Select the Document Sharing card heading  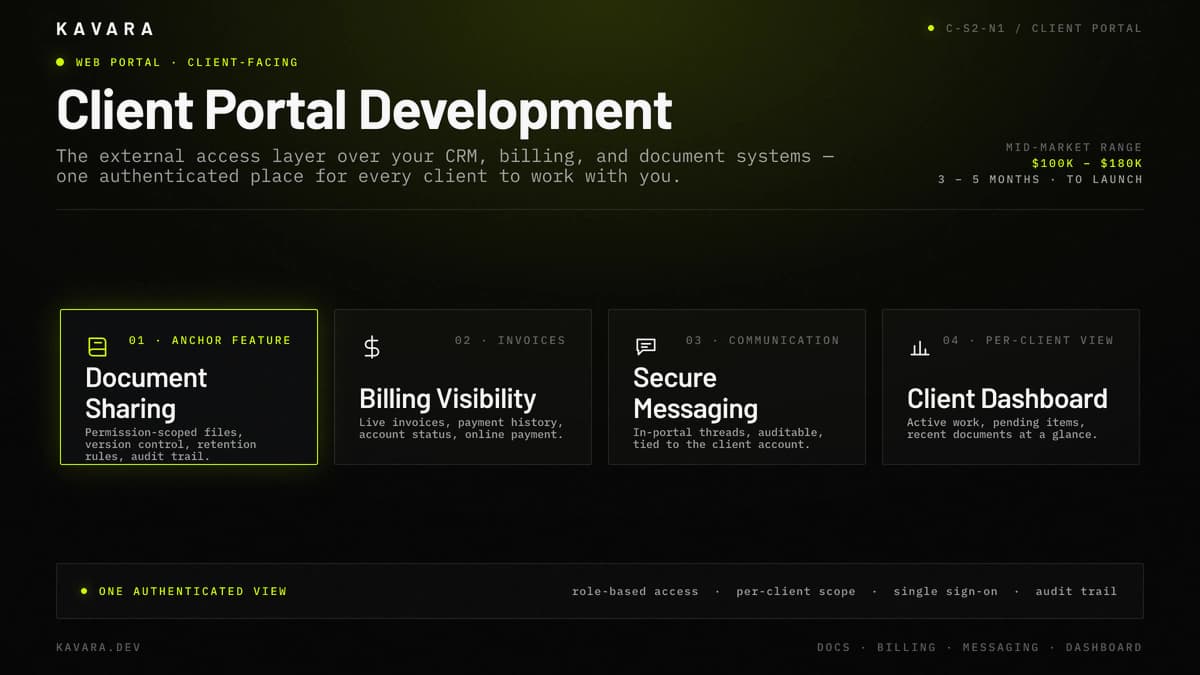(x=146, y=393)
